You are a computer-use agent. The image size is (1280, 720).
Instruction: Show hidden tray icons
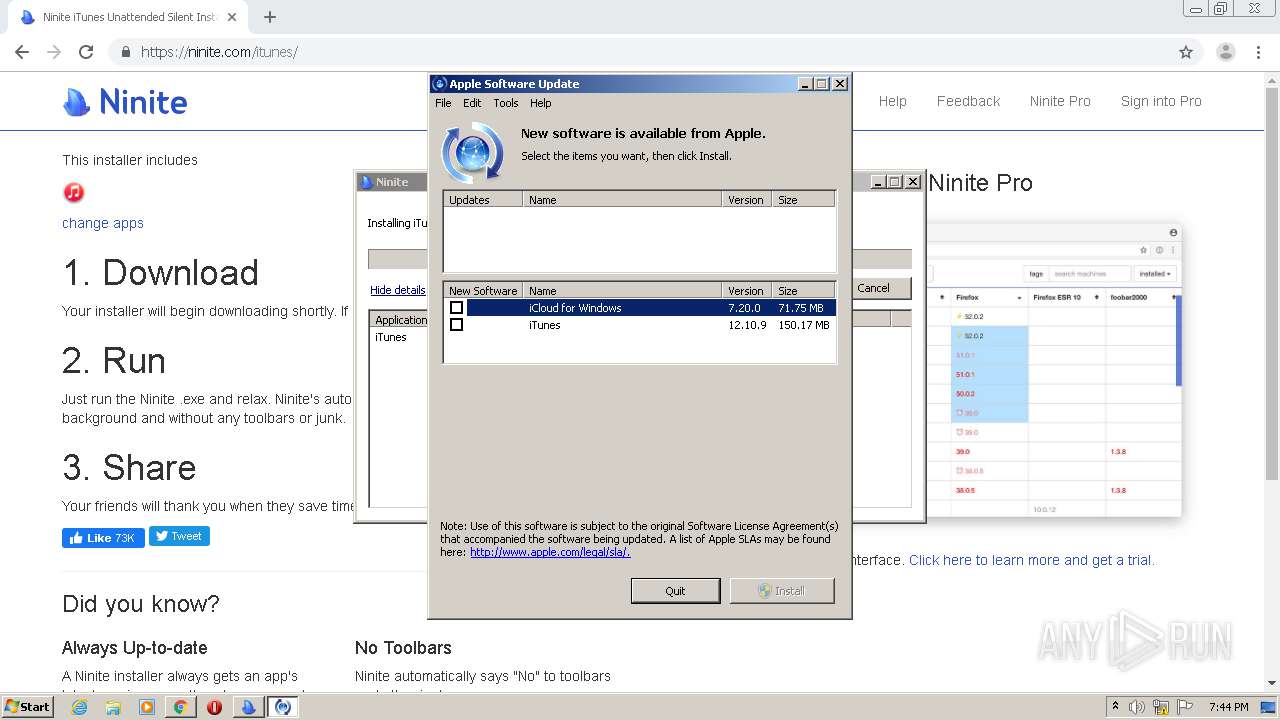tap(1115, 707)
